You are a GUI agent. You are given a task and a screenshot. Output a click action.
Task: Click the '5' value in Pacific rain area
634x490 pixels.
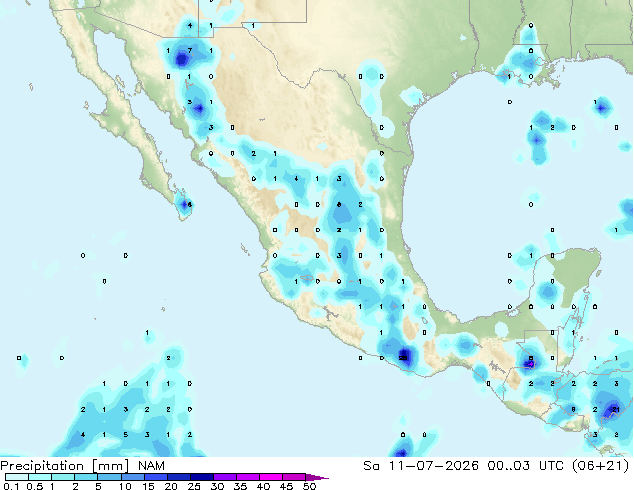click(x=126, y=435)
